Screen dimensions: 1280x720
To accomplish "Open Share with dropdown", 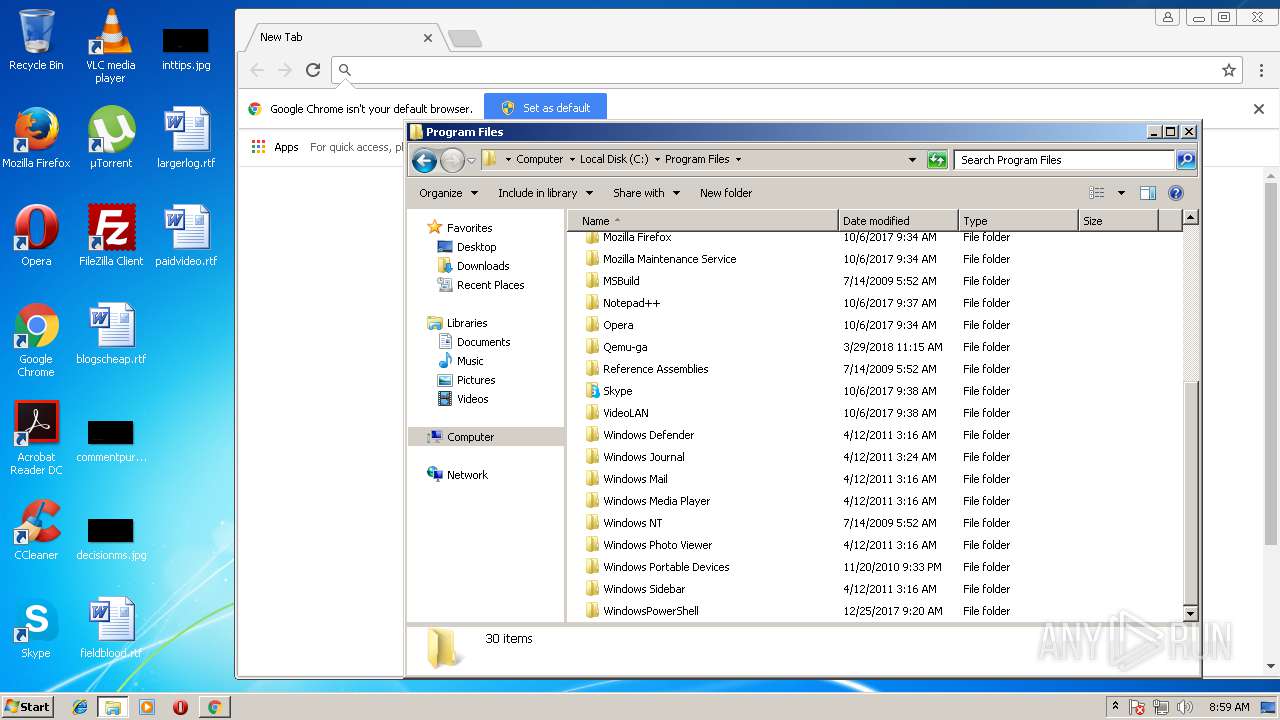I will pos(646,193).
